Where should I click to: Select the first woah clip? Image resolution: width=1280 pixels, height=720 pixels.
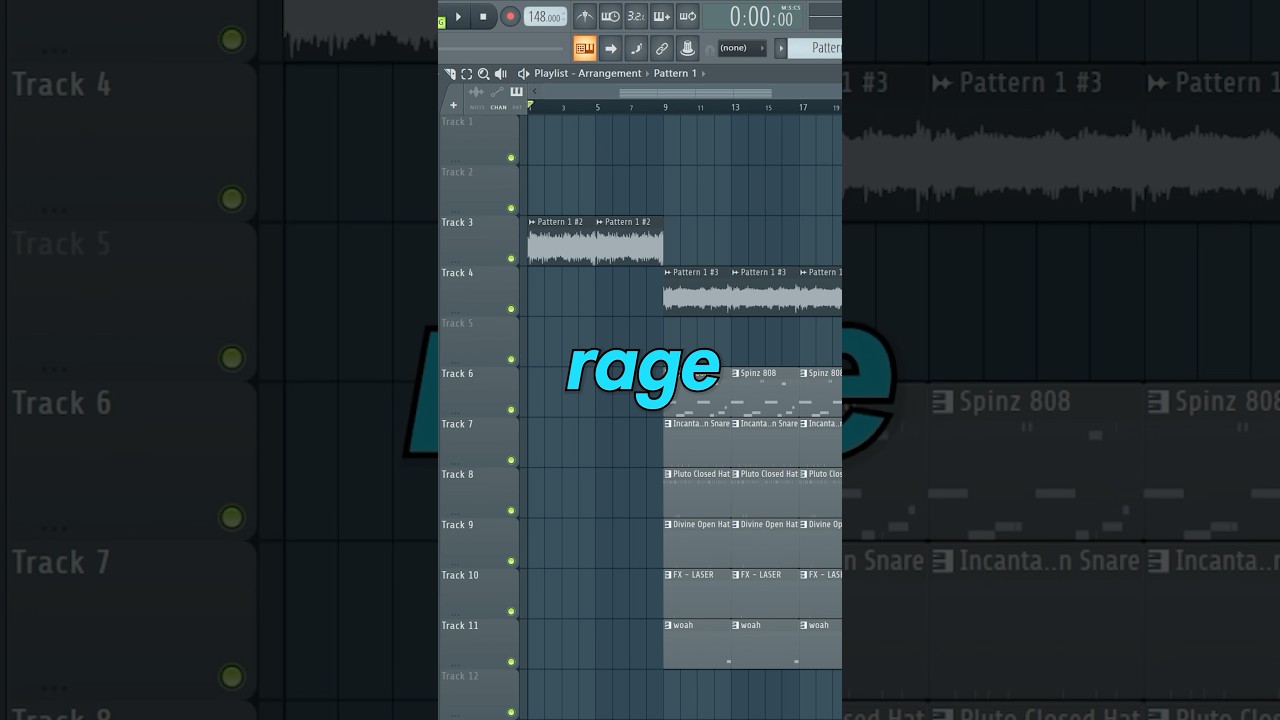tap(697, 644)
